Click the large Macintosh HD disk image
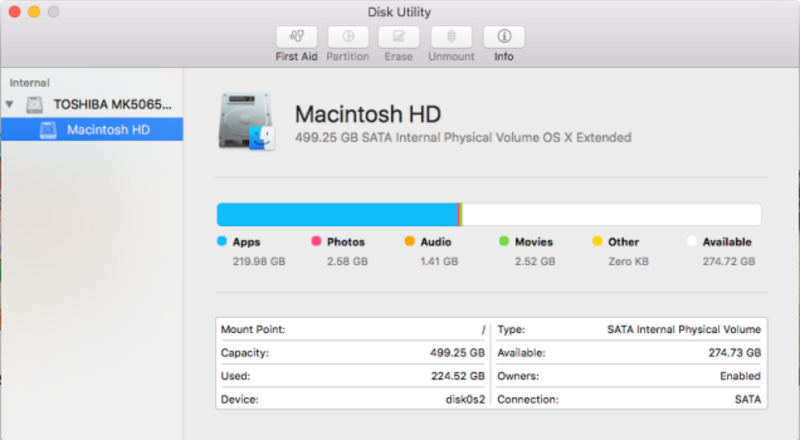Viewport: 800px width, 440px height. [x=246, y=122]
